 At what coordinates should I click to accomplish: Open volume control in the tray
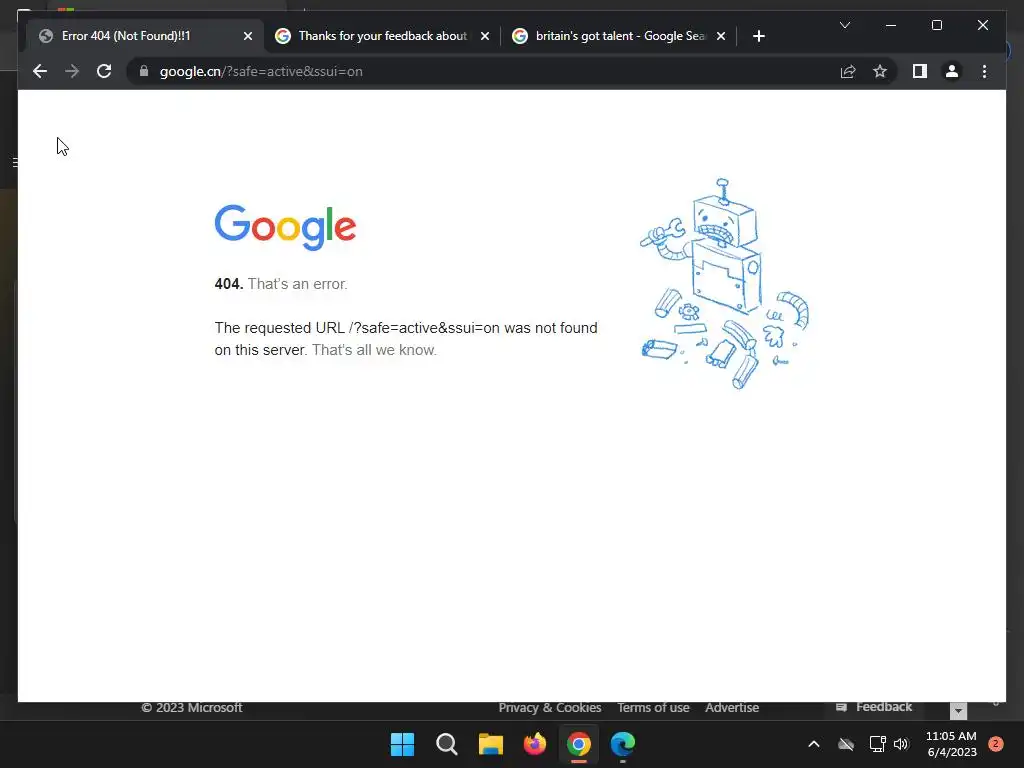[x=901, y=744]
